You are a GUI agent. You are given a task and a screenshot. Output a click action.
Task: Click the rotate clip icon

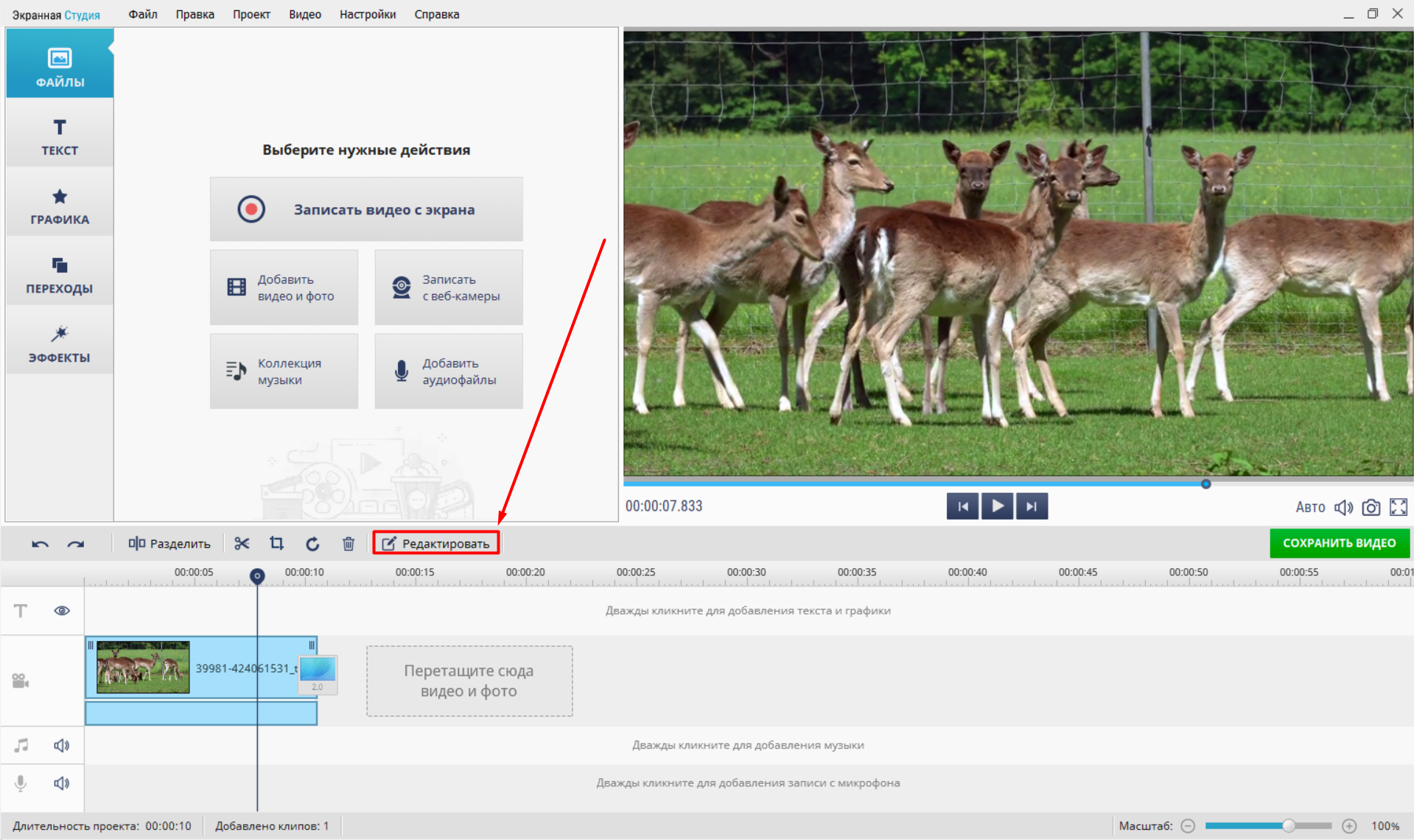pyautogui.click(x=312, y=544)
